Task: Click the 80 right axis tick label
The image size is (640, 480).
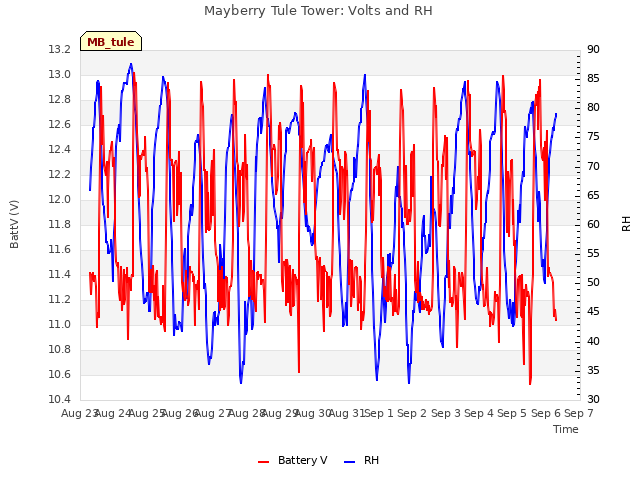Action: click(x=593, y=108)
